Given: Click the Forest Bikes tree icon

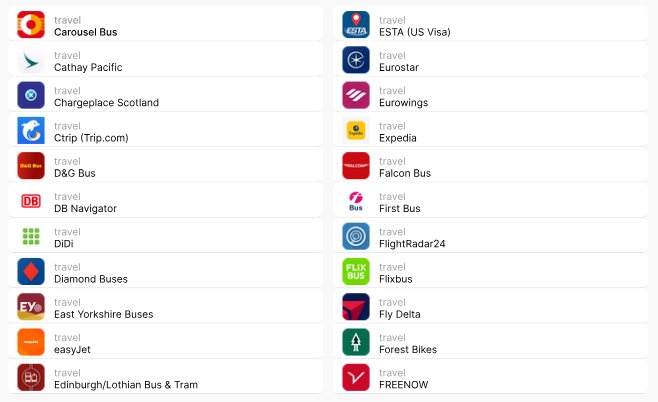Looking at the screenshot, I should click(356, 342).
